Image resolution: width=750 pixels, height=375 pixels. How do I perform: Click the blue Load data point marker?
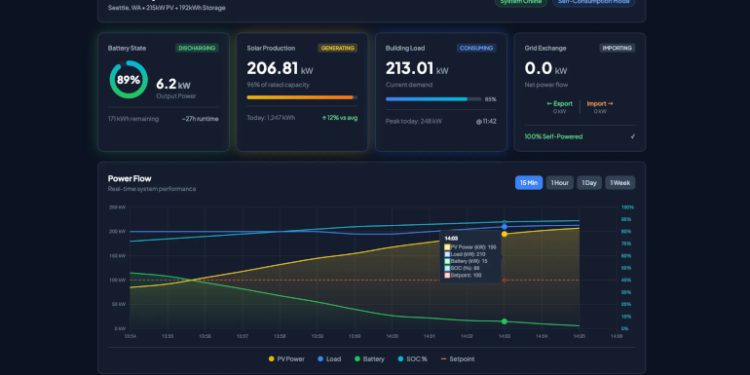[504, 227]
